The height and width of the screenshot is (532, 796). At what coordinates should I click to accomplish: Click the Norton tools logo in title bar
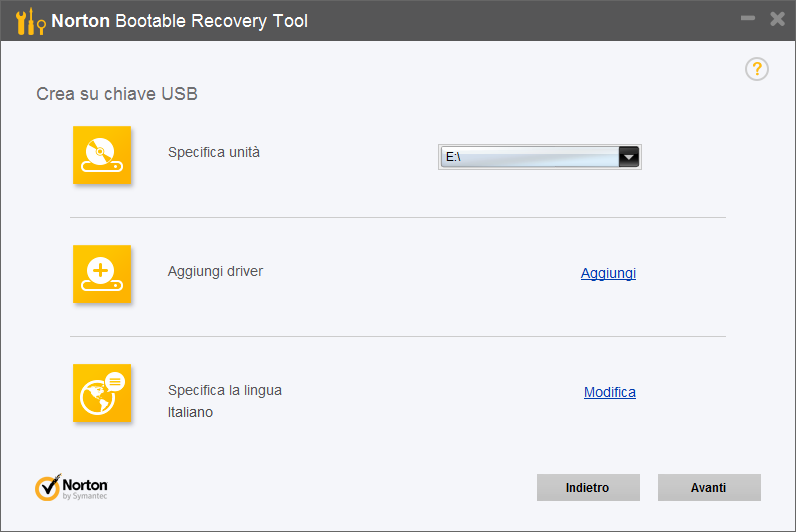(30, 20)
